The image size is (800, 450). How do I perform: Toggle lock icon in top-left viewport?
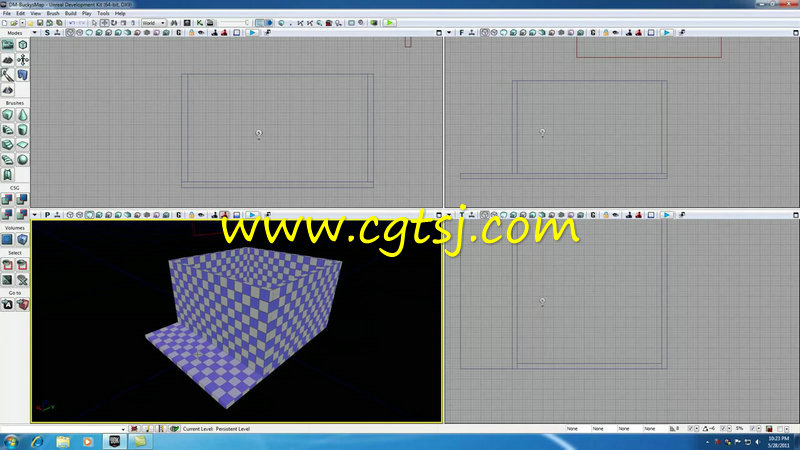click(x=191, y=33)
